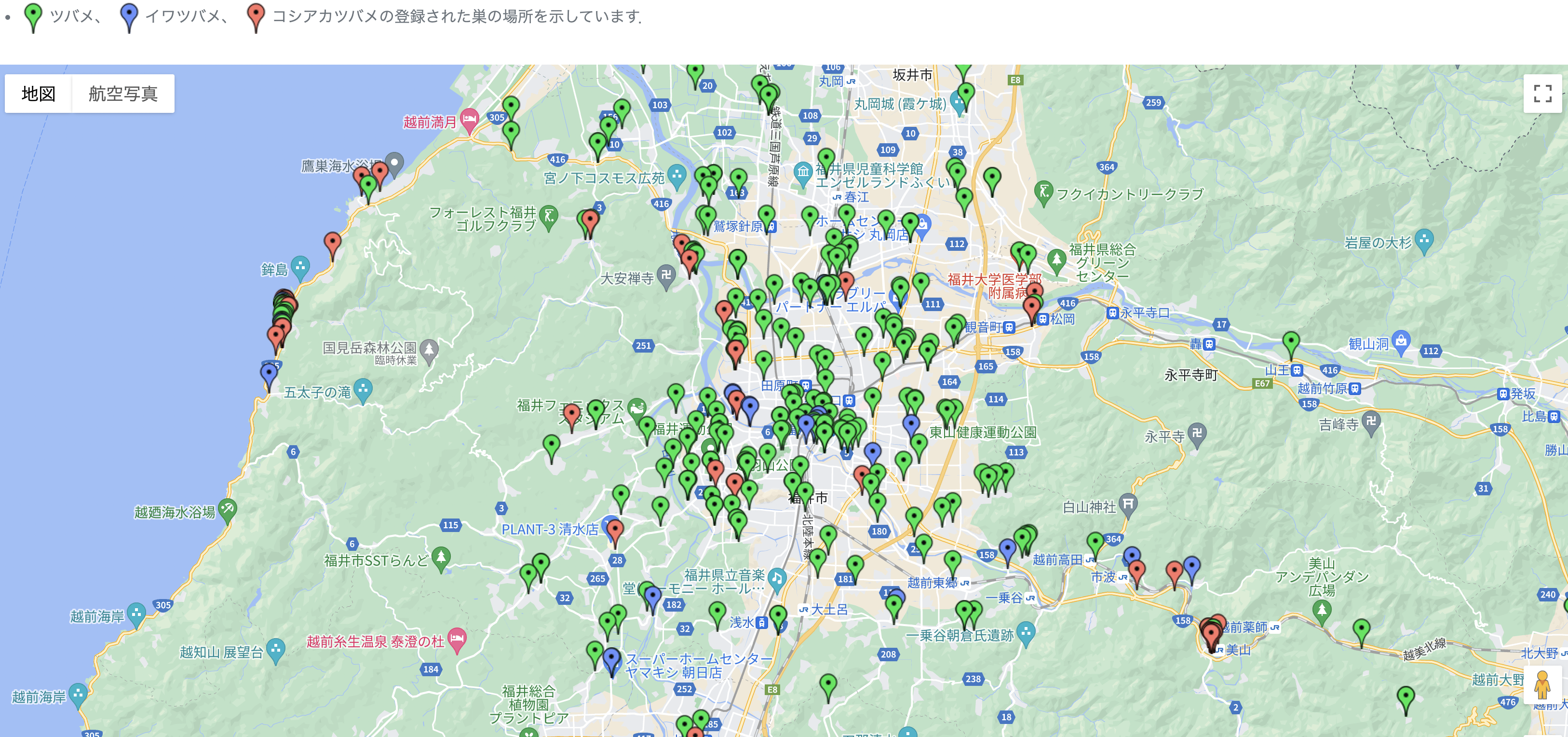The height and width of the screenshot is (737, 1568).
Task: Open the 吉峰寺 temple marker
Action: (x=1371, y=423)
